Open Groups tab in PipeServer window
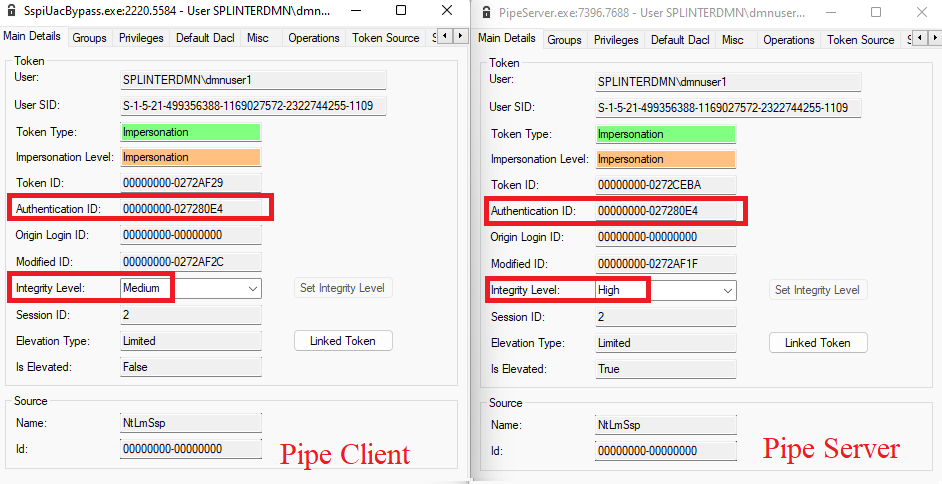 click(x=564, y=40)
